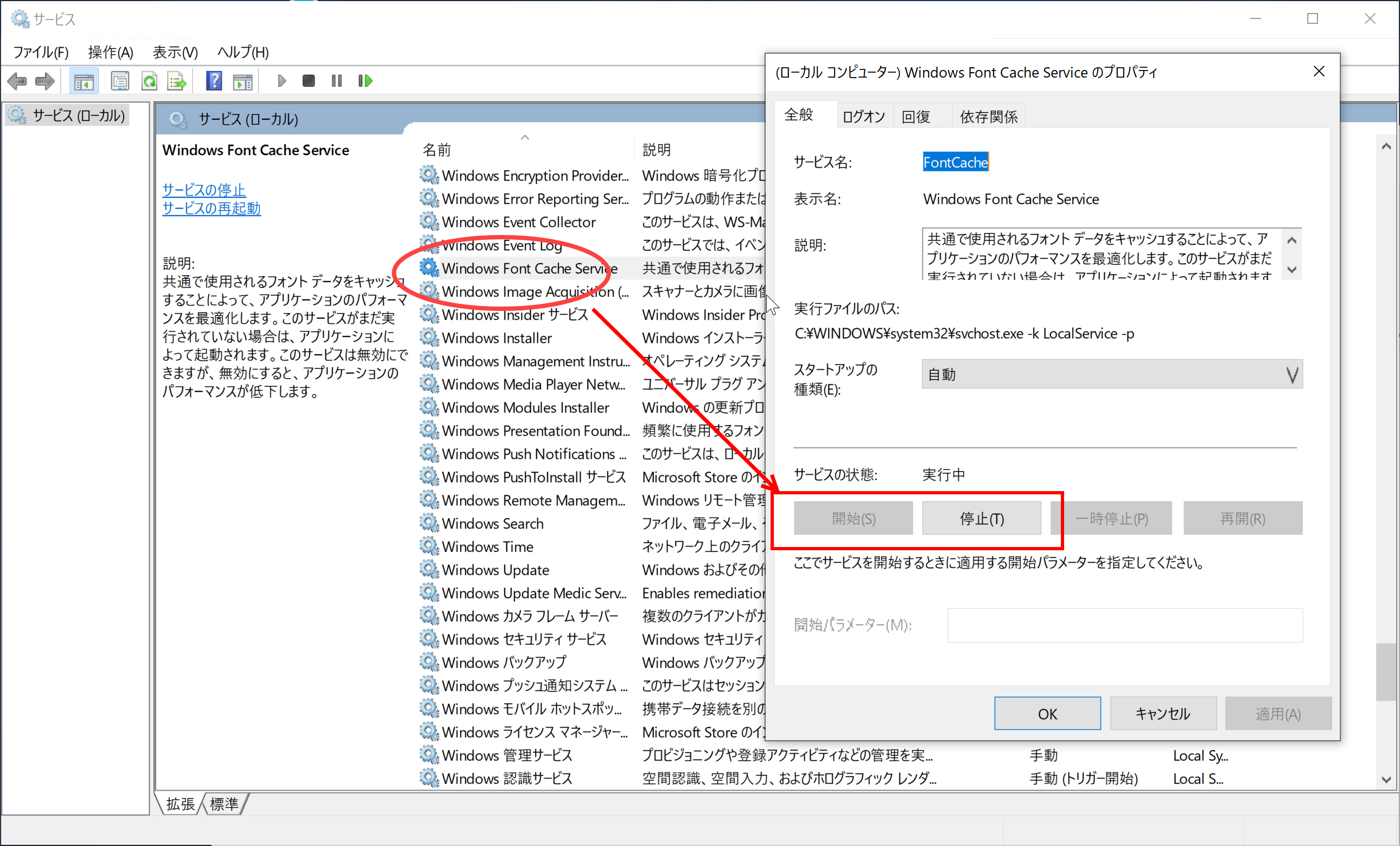The height and width of the screenshot is (846, 1400).
Task: Click the 停止(T) button
Action: coord(982,518)
